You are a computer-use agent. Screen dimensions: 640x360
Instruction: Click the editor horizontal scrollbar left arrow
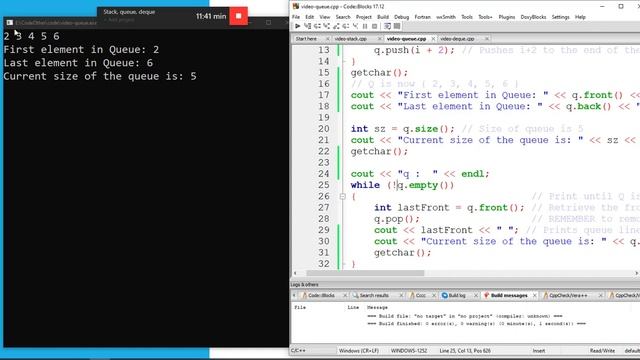pyautogui.click(x=295, y=273)
